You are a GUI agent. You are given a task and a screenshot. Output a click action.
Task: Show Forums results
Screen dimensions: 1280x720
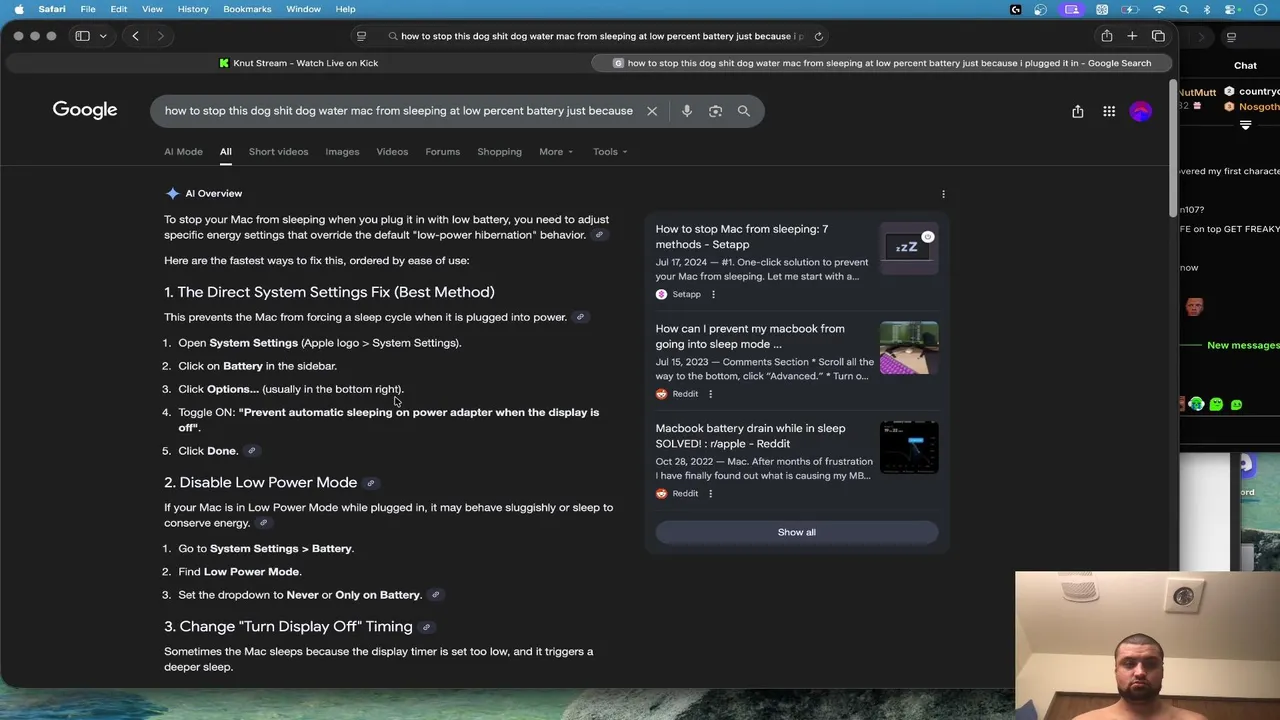click(443, 152)
